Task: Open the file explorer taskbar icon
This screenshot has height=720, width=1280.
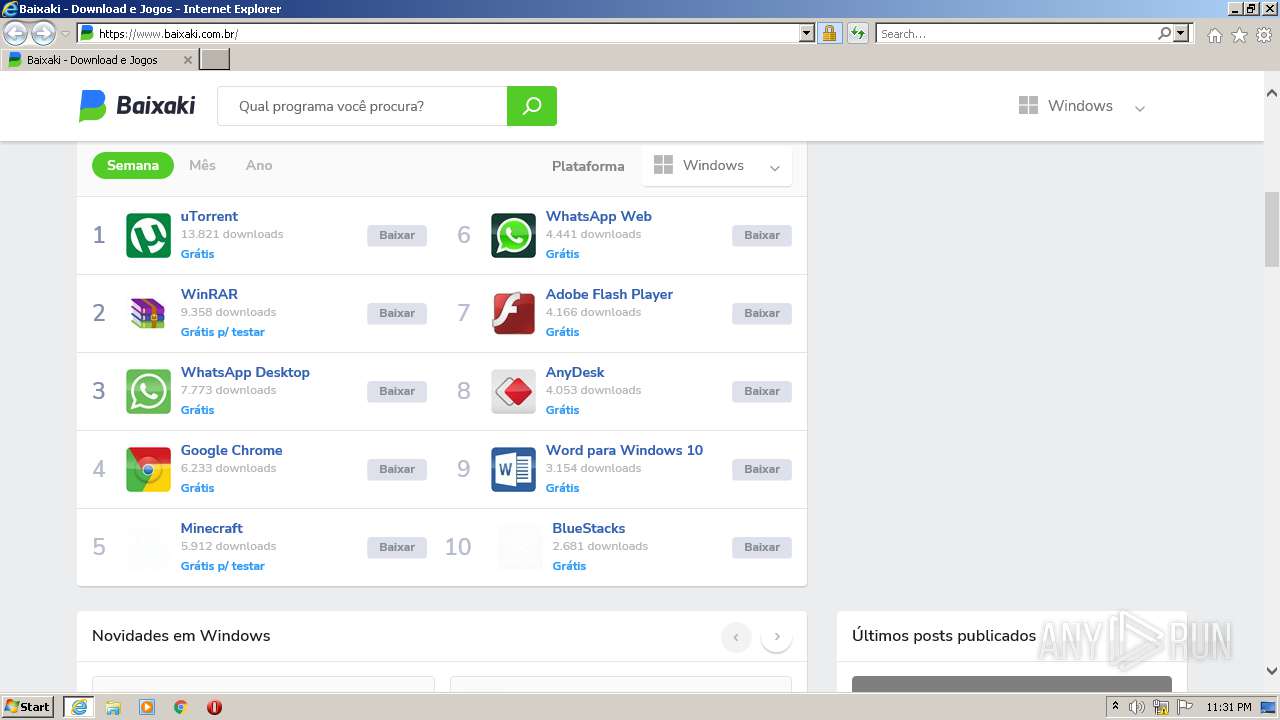Action: [113, 707]
